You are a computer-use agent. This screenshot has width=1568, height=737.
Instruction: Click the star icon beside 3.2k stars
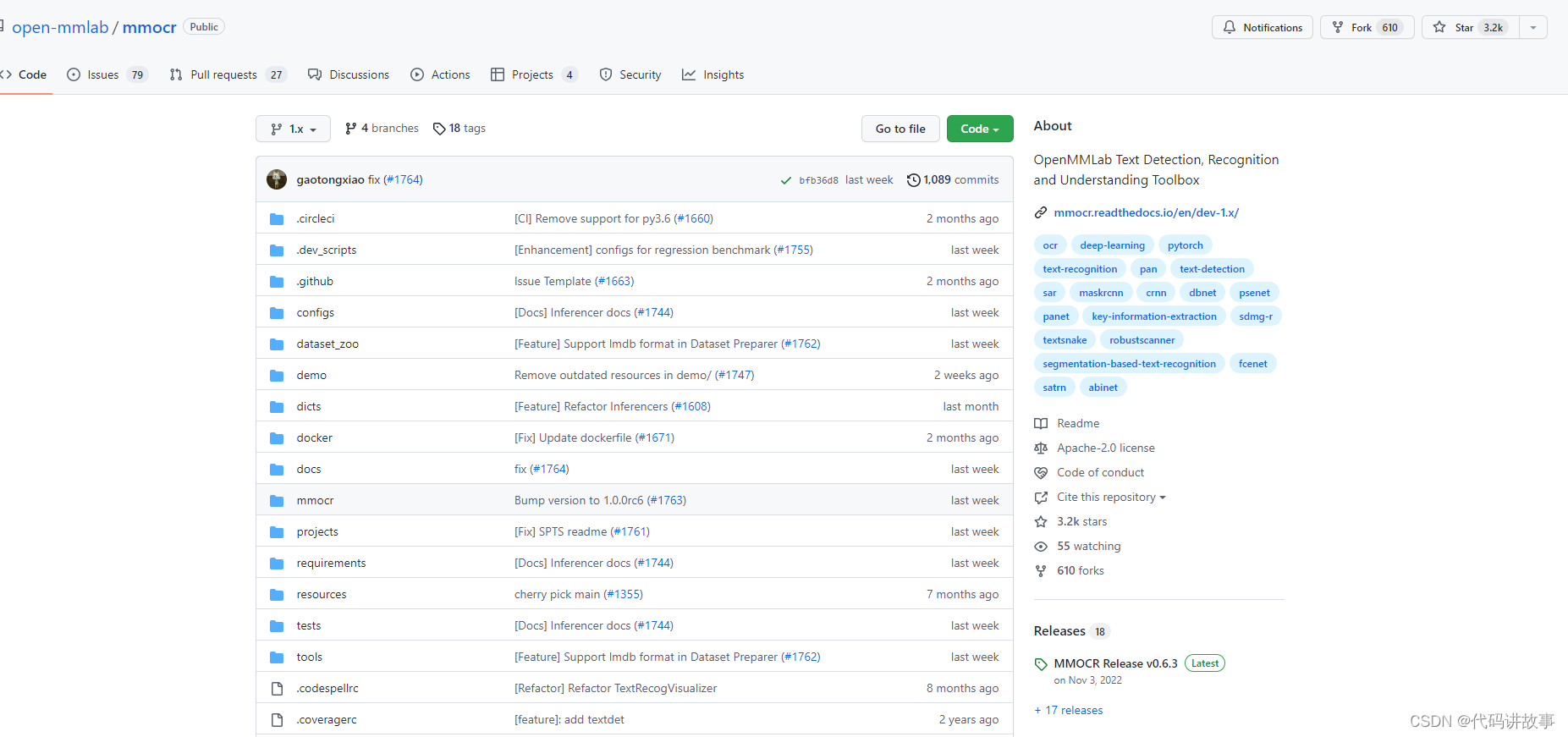click(1041, 521)
